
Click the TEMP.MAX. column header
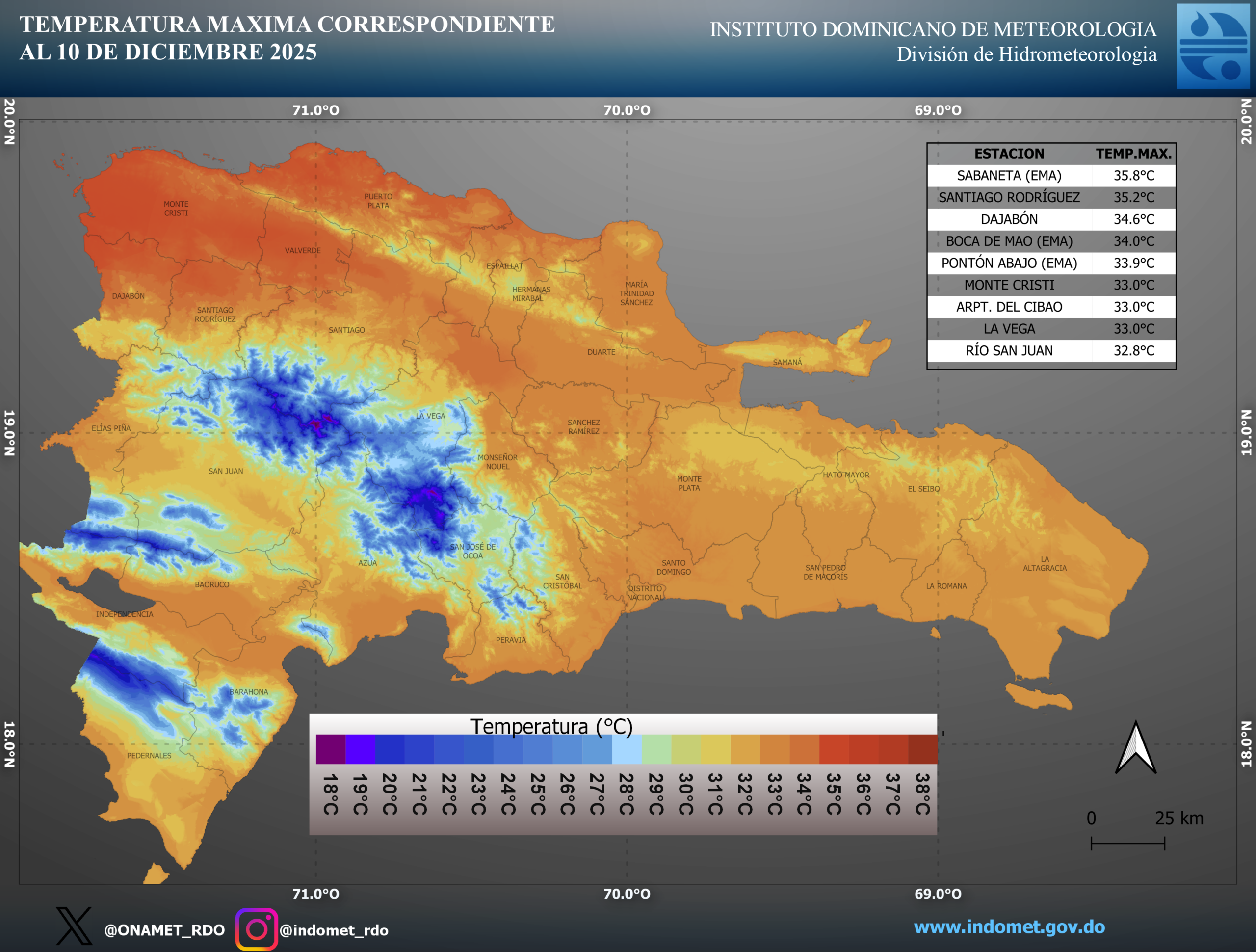tap(1133, 154)
